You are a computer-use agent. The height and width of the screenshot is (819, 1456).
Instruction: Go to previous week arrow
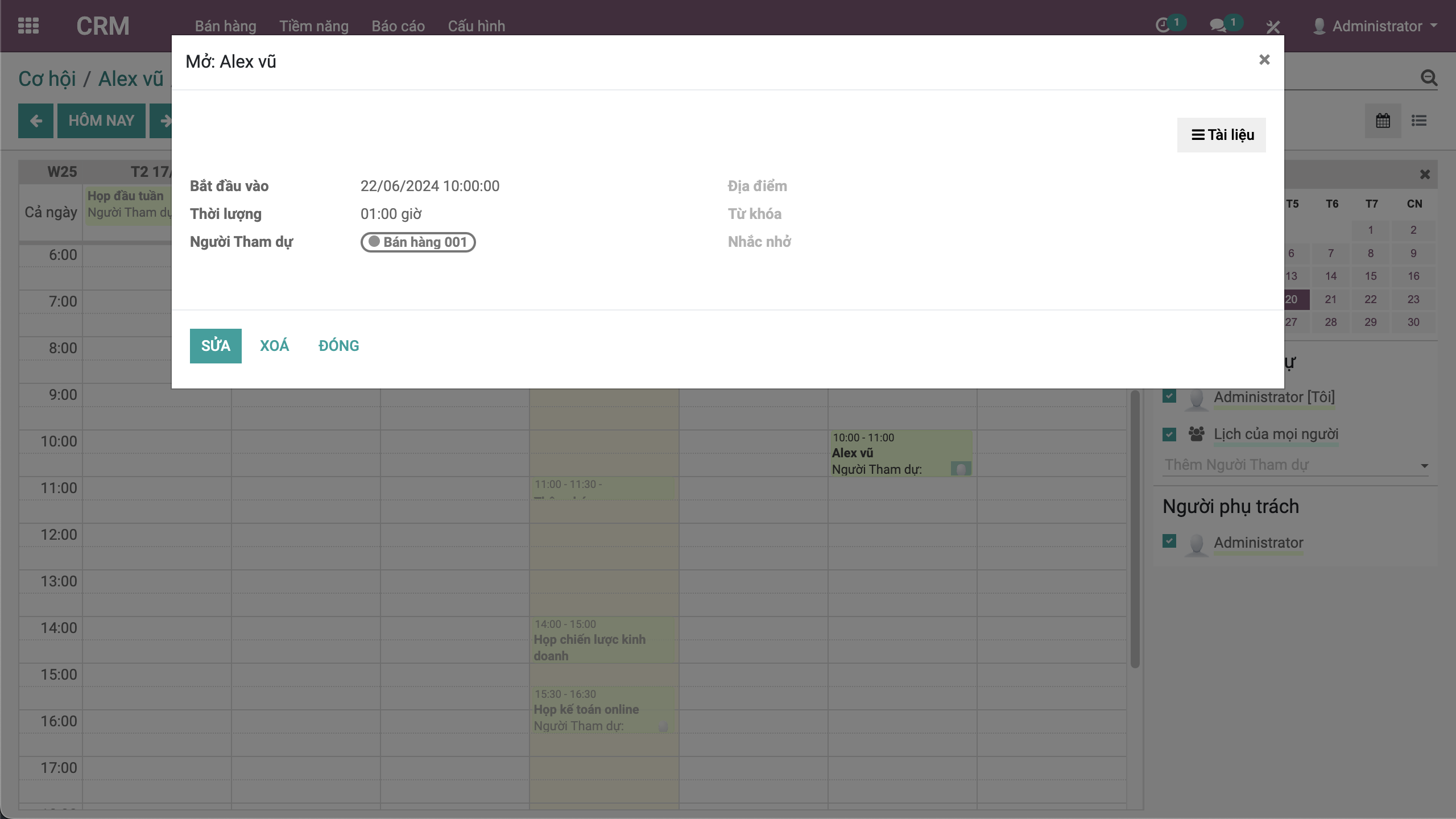[x=36, y=121]
